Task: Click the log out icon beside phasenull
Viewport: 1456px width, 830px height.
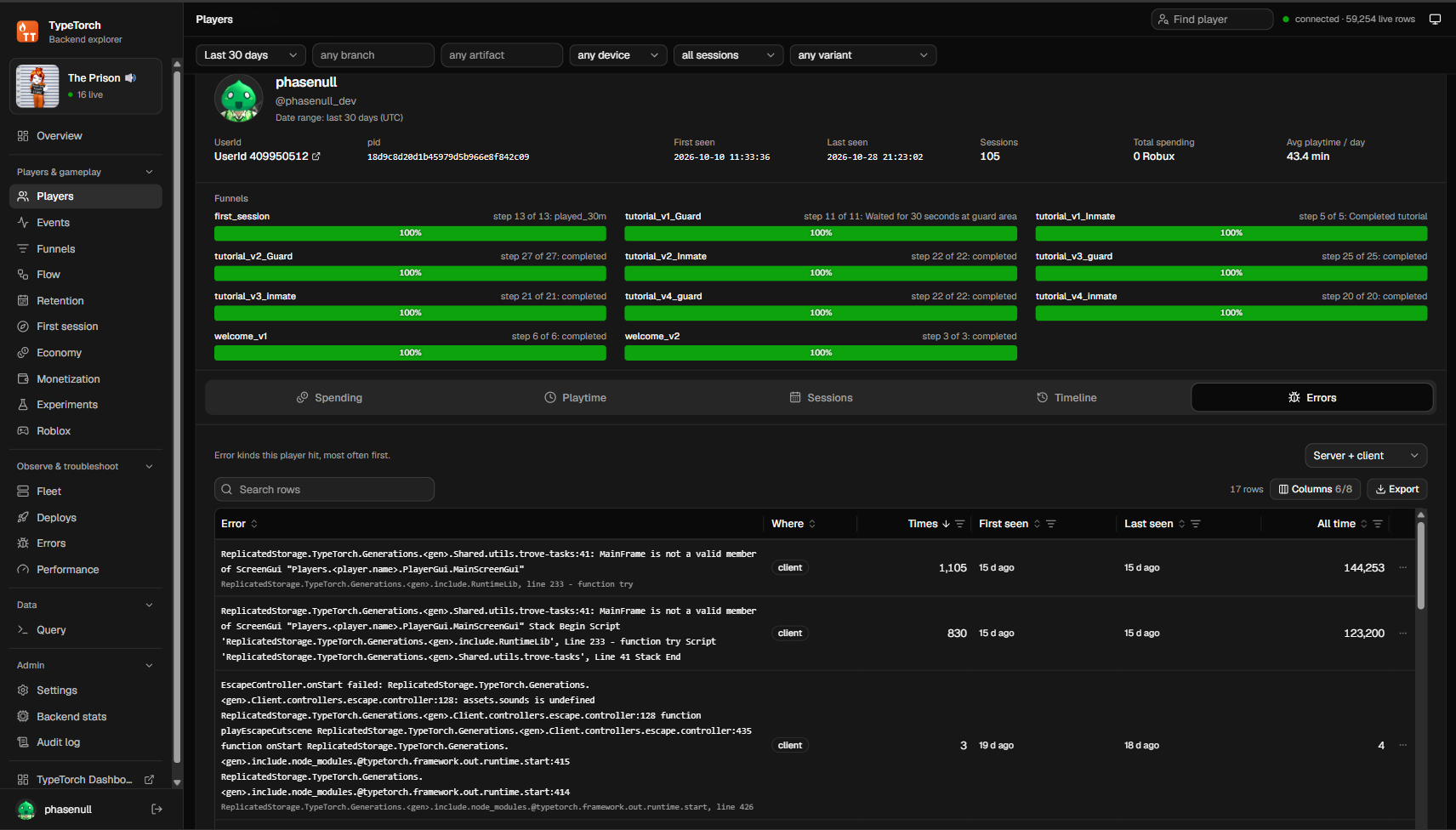Action: [x=156, y=810]
